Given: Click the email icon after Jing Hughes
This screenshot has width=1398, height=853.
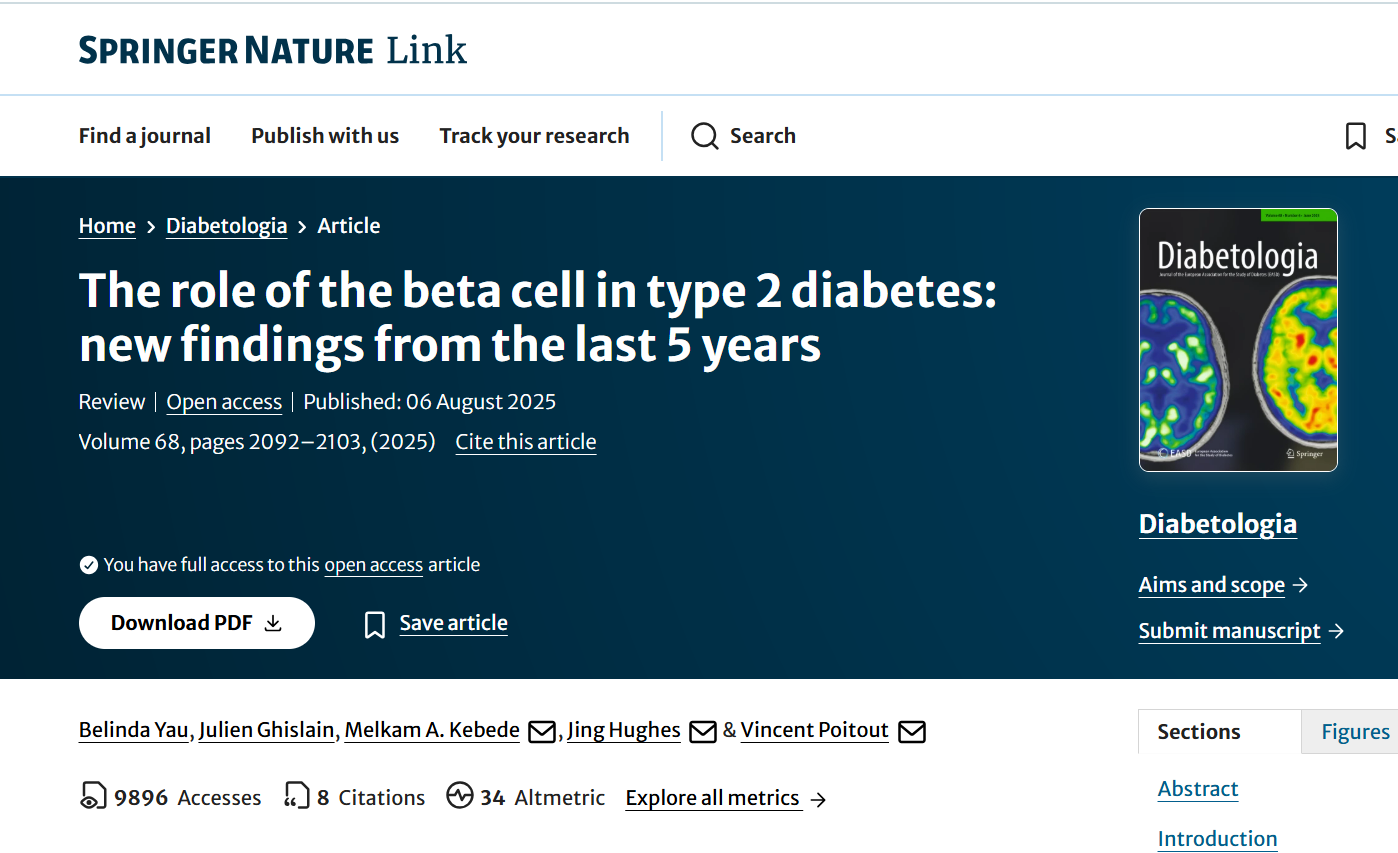Looking at the screenshot, I should click(703, 732).
